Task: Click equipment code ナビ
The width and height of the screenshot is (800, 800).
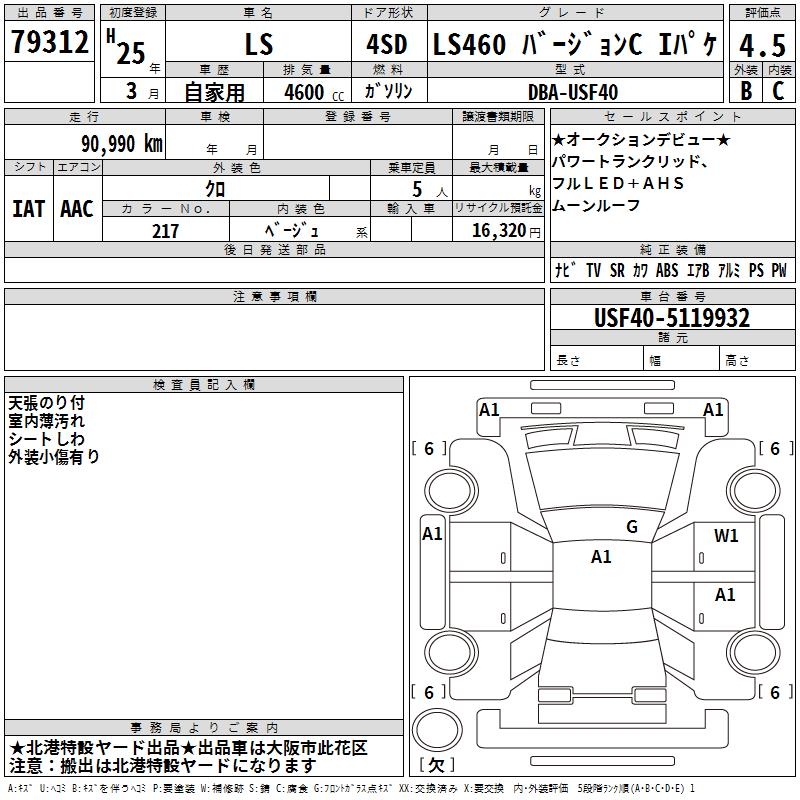Action: (x=565, y=270)
